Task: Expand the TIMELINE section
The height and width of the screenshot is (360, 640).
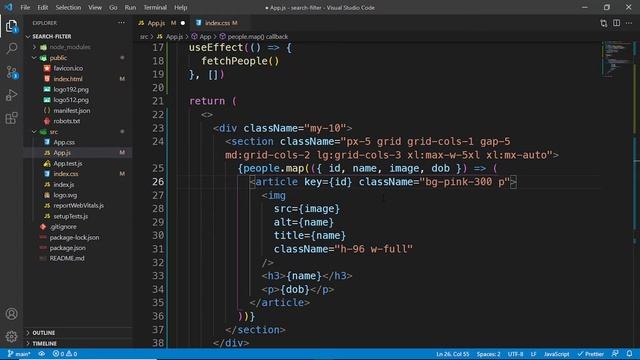Action: [x=44, y=344]
